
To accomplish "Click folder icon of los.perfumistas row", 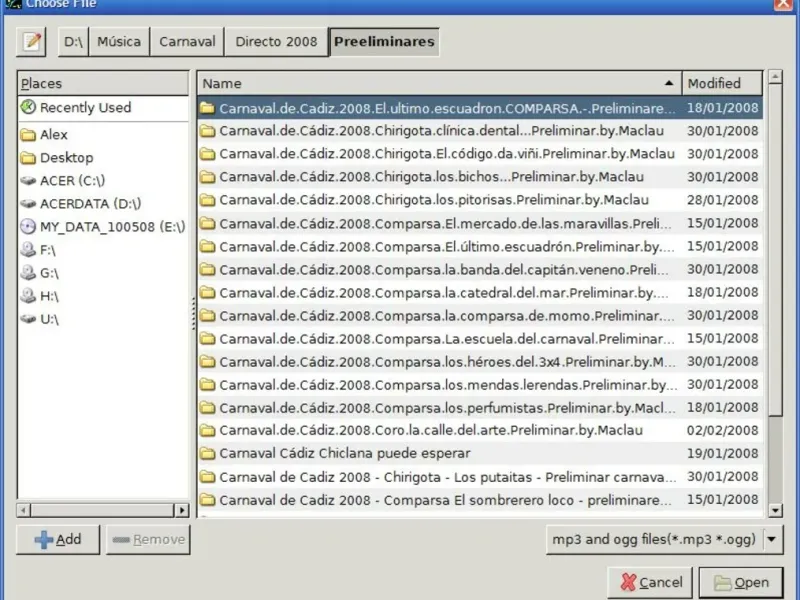I will (x=207, y=408).
